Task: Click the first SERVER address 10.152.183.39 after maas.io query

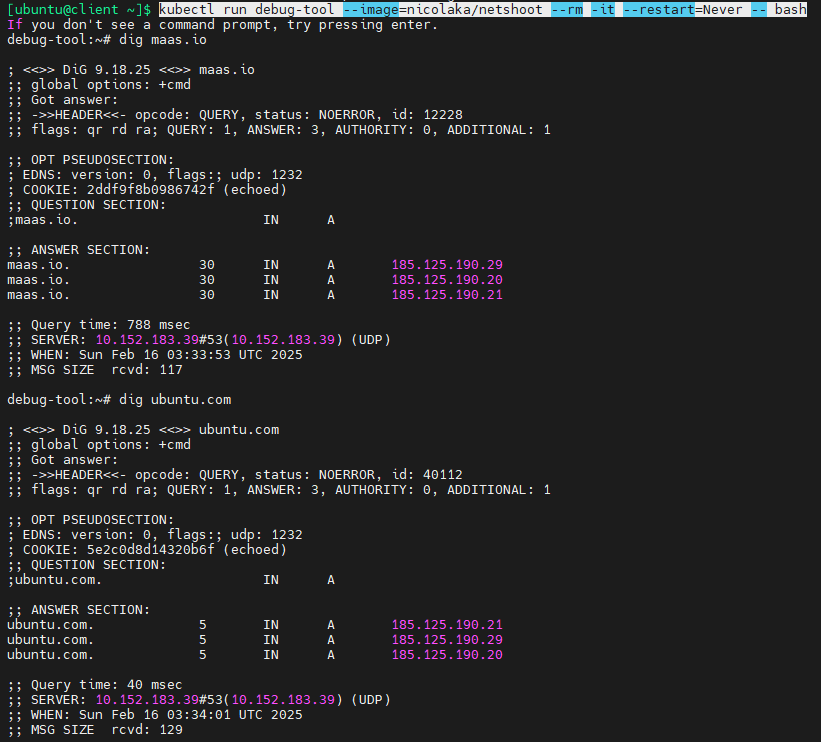Action: (147, 340)
